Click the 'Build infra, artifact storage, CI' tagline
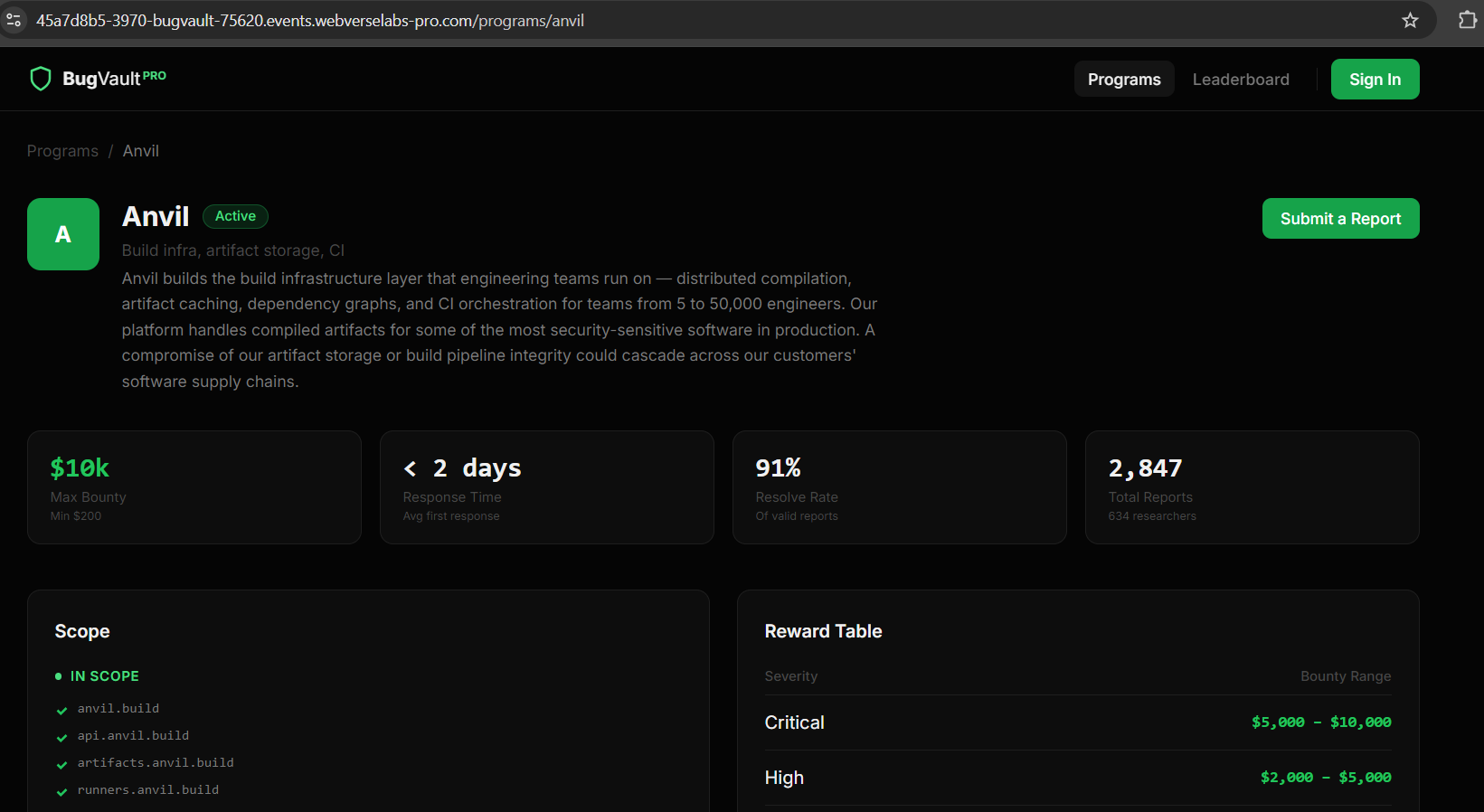Viewport: 1484px width, 812px height. pyautogui.click(x=233, y=250)
